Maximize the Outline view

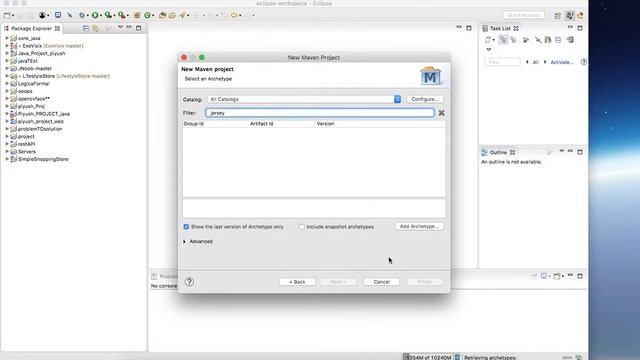580,152
